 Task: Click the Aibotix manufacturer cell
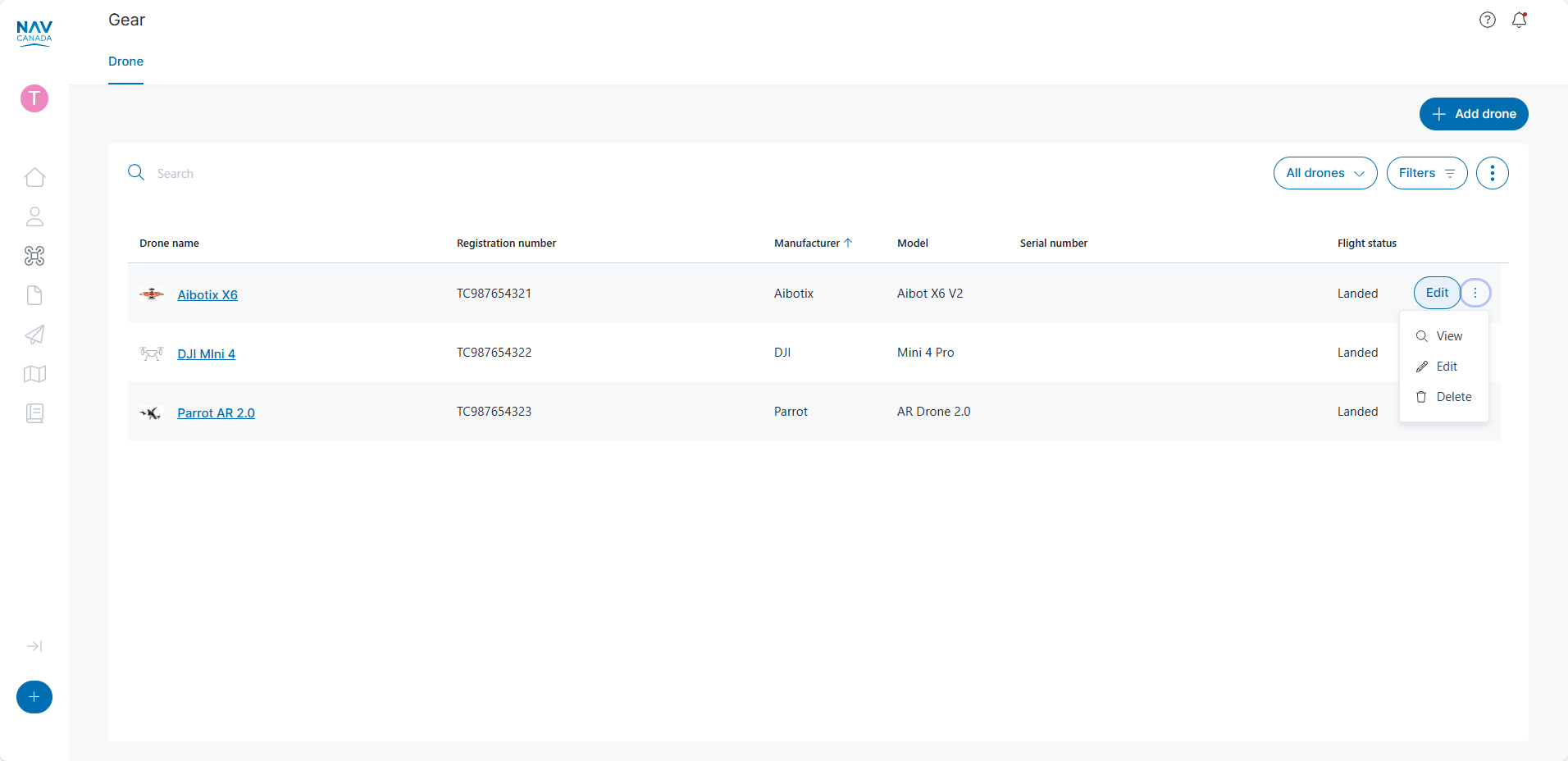(794, 294)
